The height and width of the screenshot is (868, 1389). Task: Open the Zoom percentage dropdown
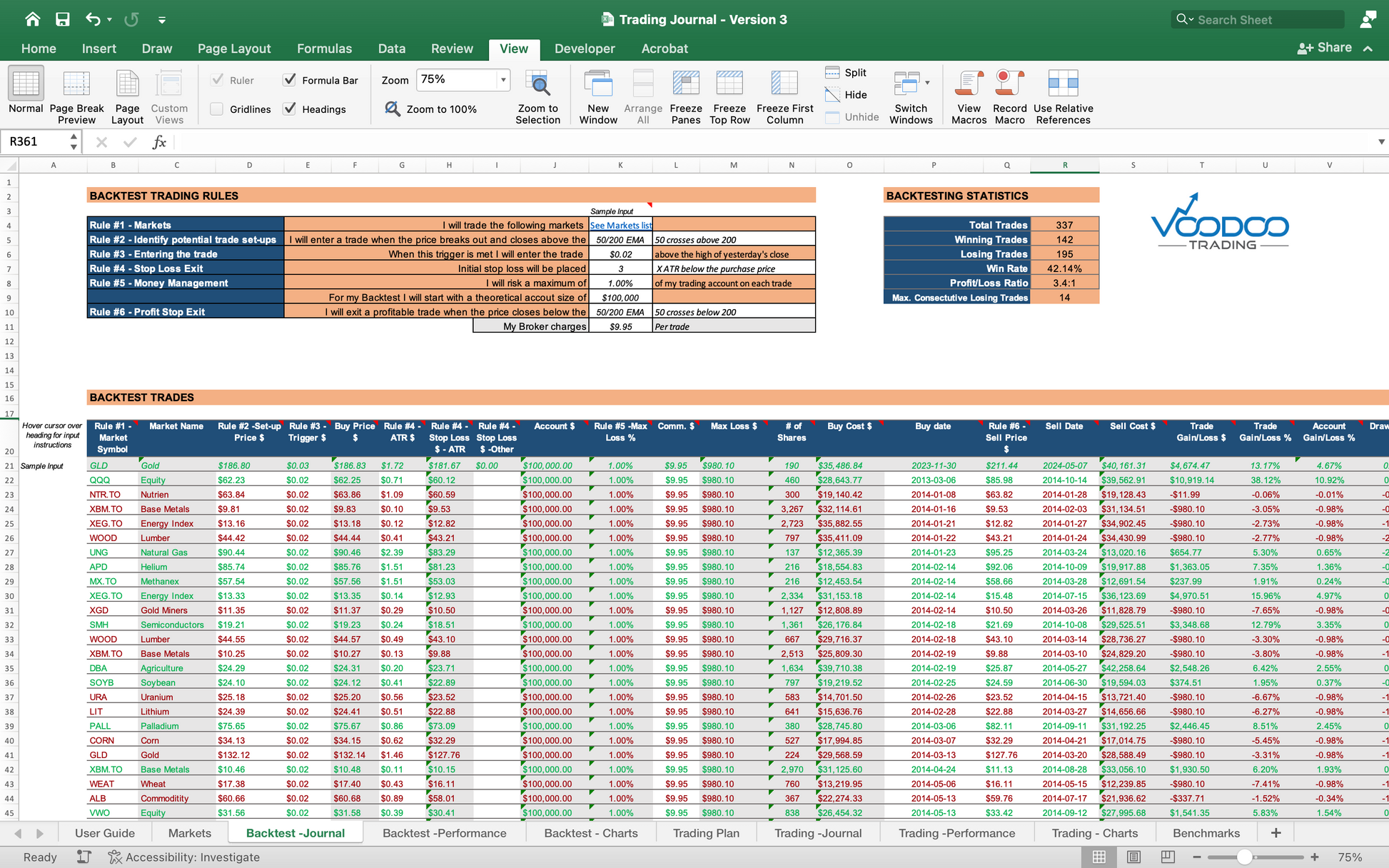click(x=503, y=80)
